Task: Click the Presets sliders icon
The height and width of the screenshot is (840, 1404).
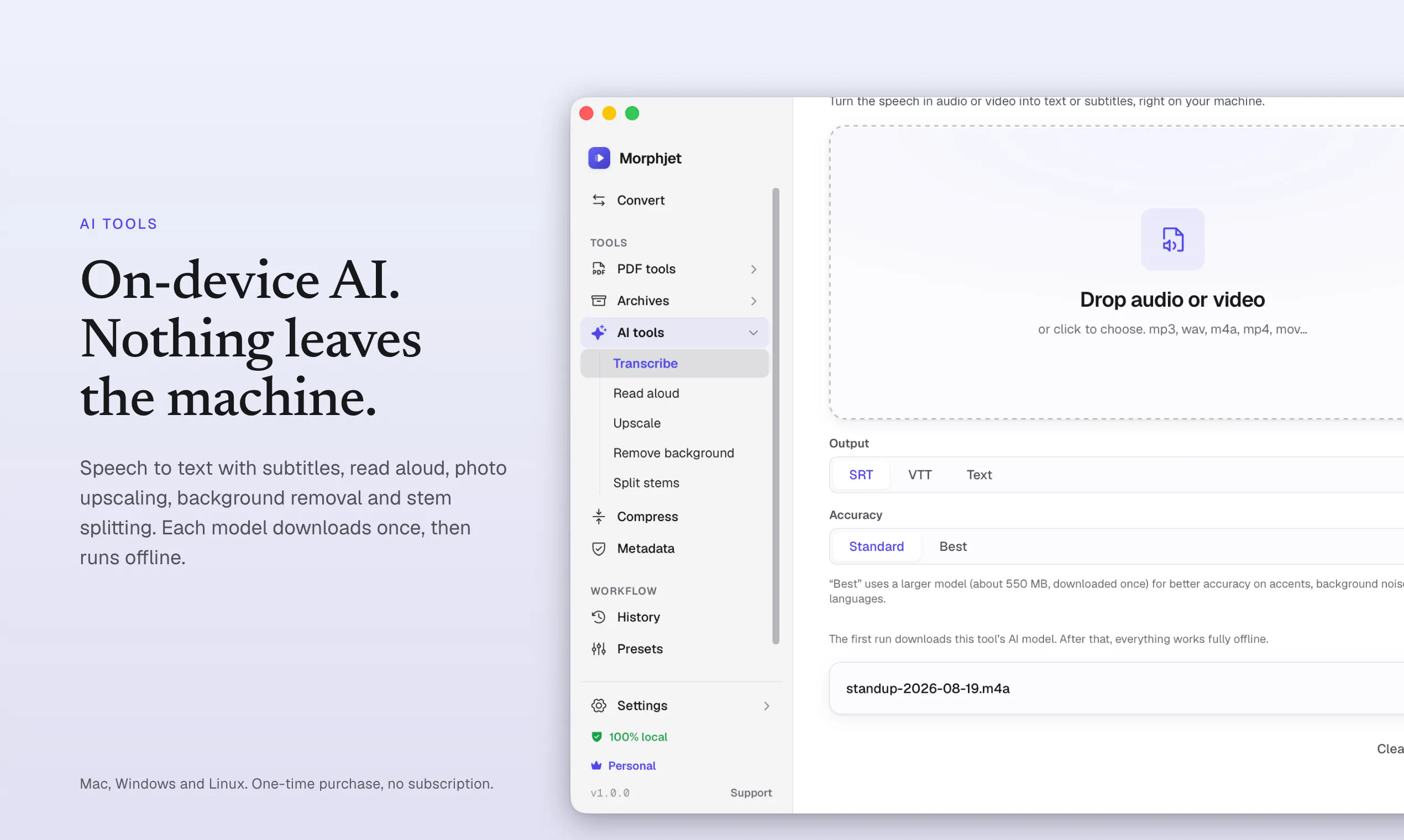Action: [x=599, y=649]
